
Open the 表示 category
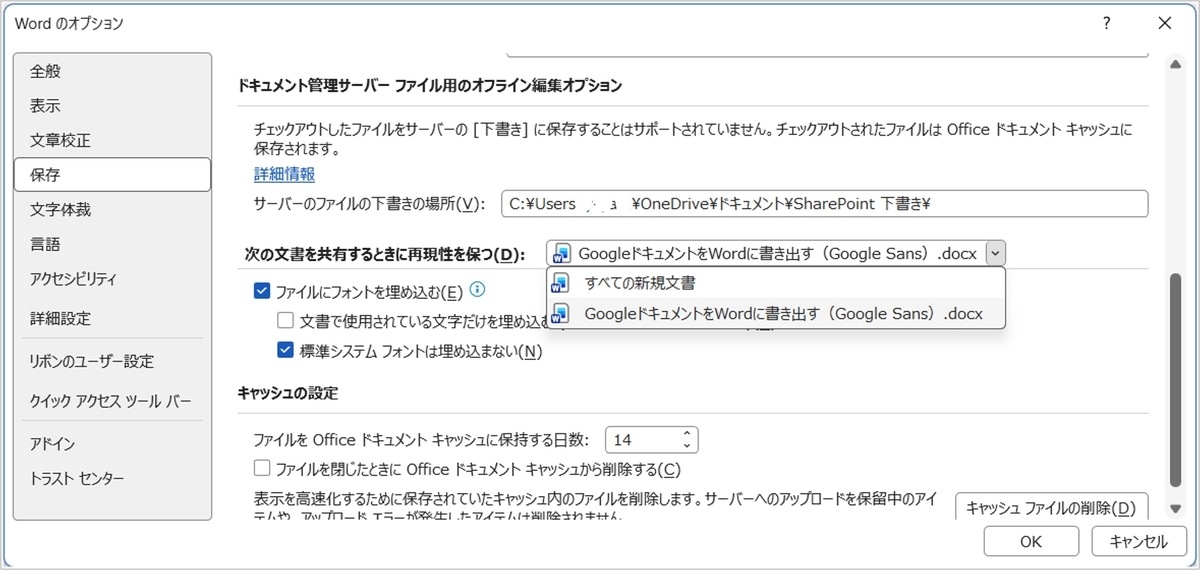(x=112, y=105)
